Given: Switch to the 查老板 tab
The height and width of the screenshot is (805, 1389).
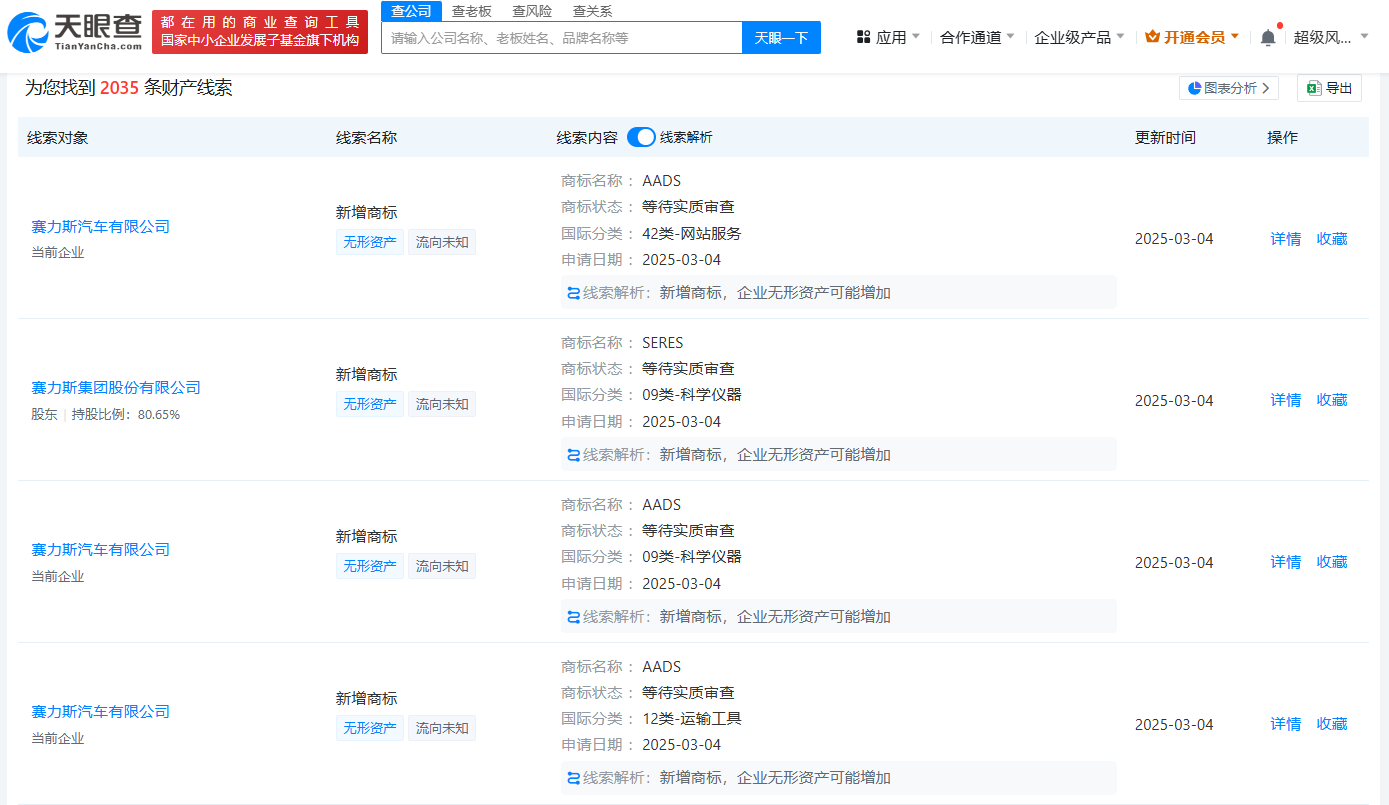Looking at the screenshot, I should coord(471,11).
